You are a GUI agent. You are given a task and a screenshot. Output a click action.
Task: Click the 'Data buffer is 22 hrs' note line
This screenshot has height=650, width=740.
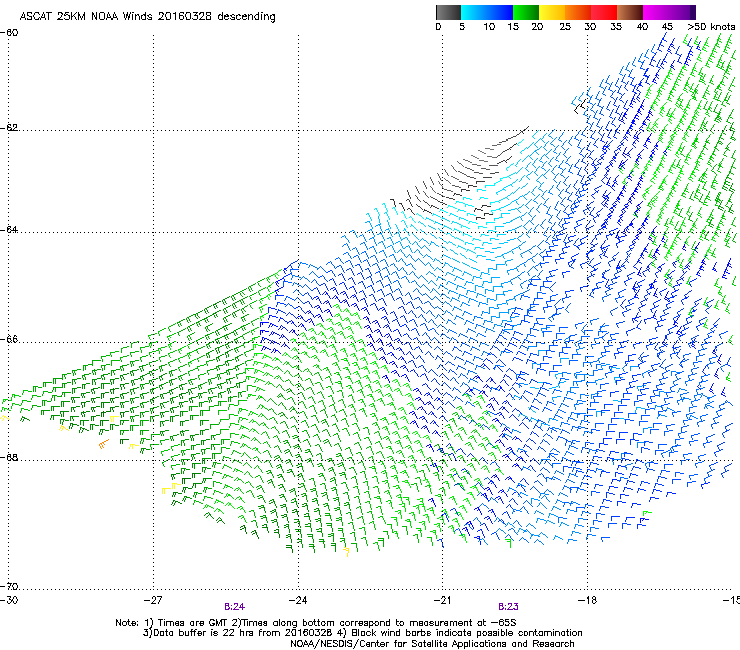pyautogui.click(x=362, y=633)
